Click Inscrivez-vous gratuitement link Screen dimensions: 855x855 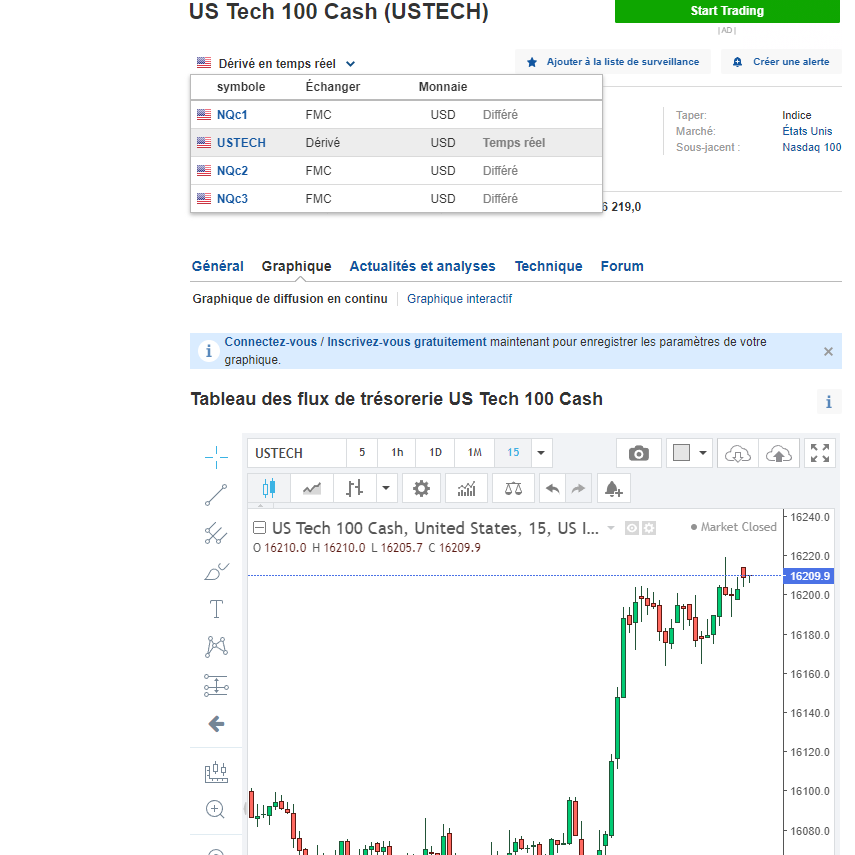point(406,342)
